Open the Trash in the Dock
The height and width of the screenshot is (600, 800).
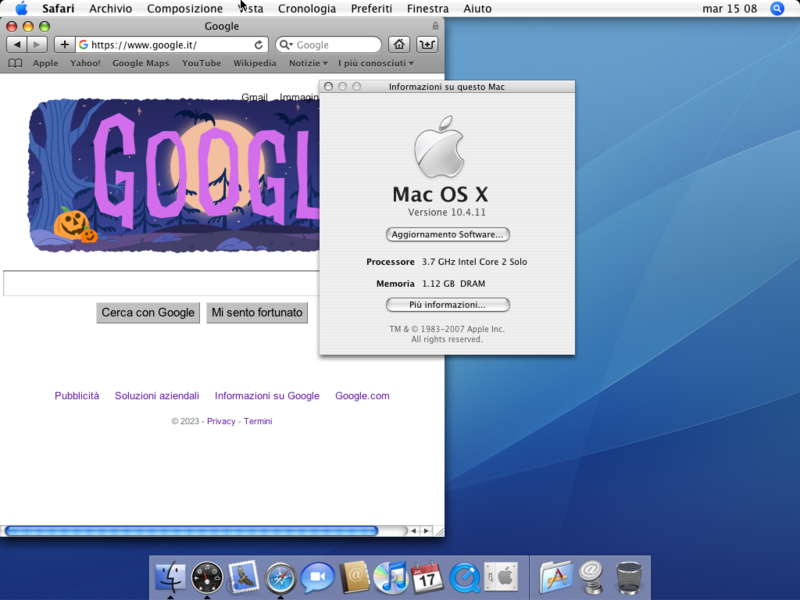coord(629,577)
